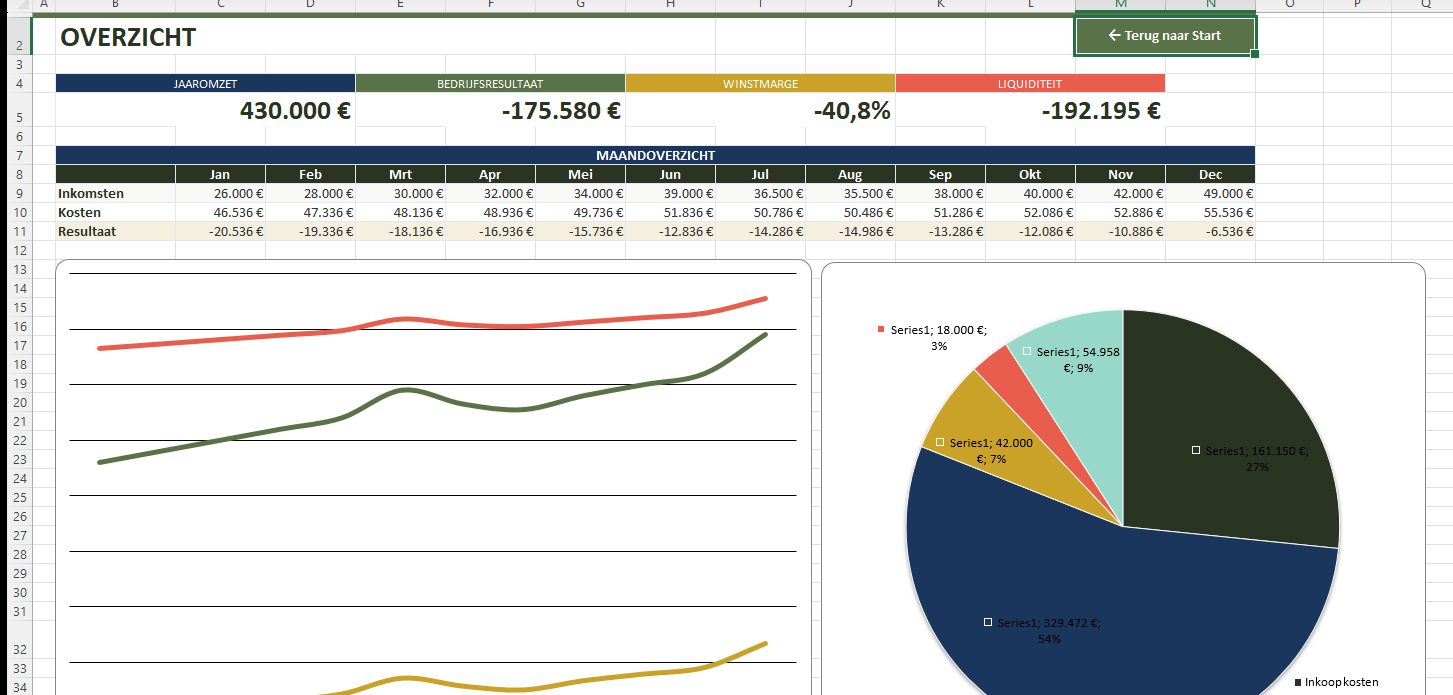Select the column Q header
1453x695 pixels.
1424,4
